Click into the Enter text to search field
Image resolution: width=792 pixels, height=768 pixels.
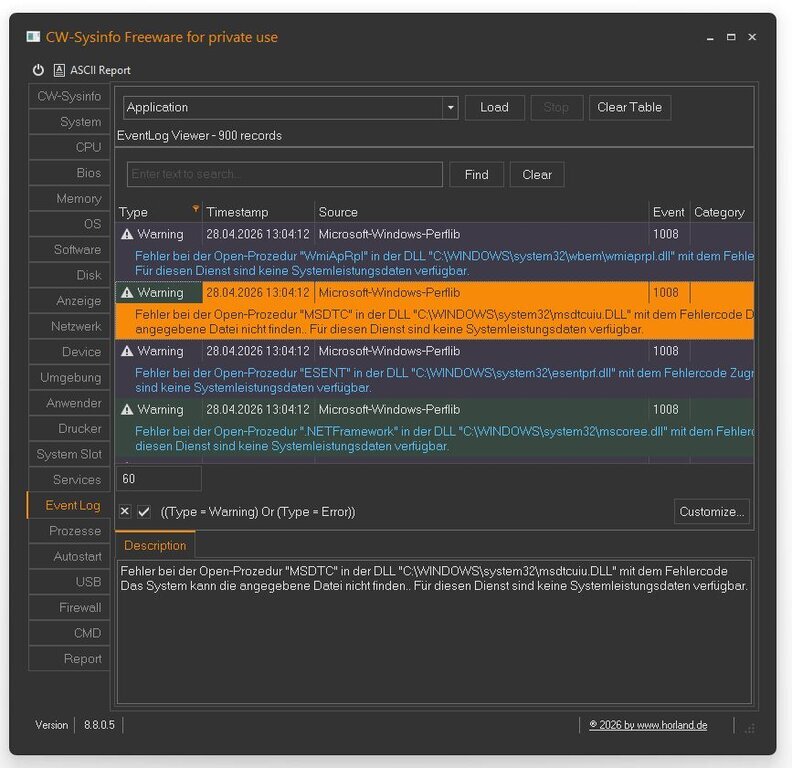284,174
